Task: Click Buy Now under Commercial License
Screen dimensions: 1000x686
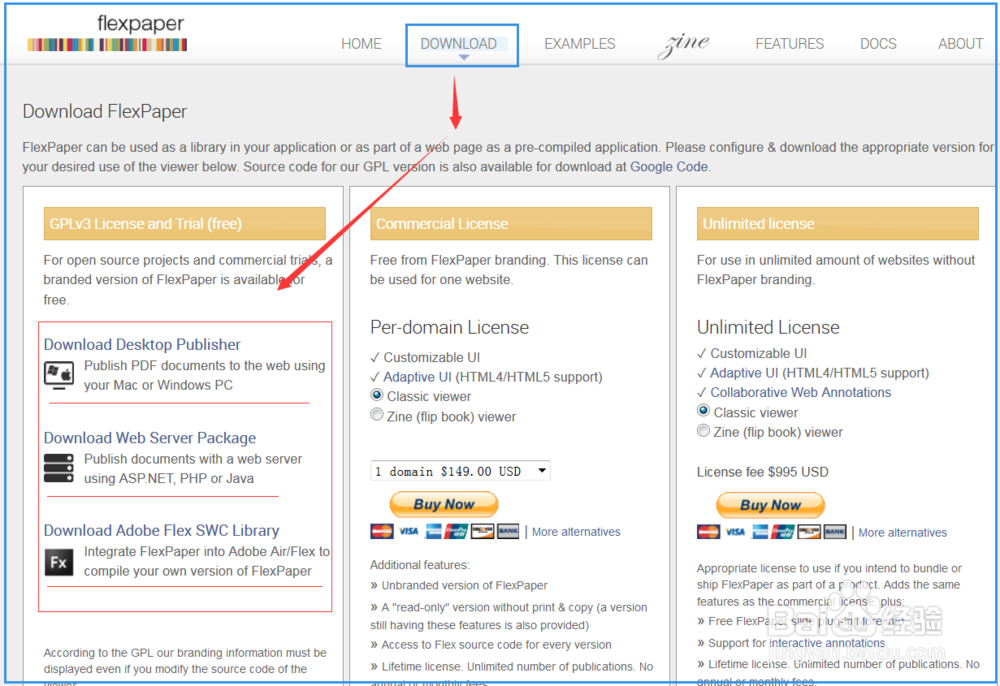Action: 444,504
